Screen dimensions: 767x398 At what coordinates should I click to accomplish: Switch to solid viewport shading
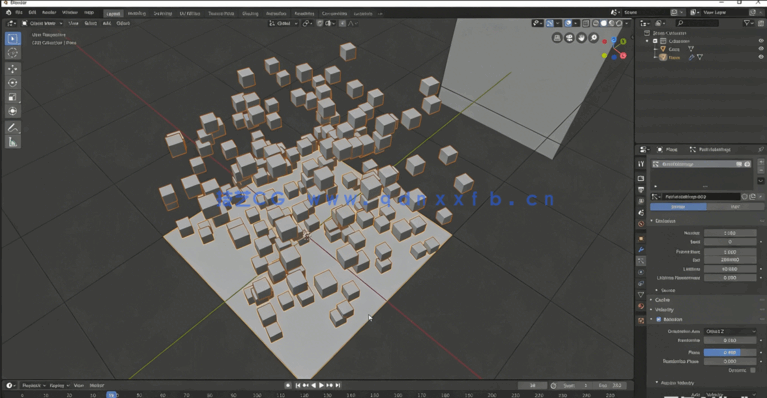pos(604,23)
